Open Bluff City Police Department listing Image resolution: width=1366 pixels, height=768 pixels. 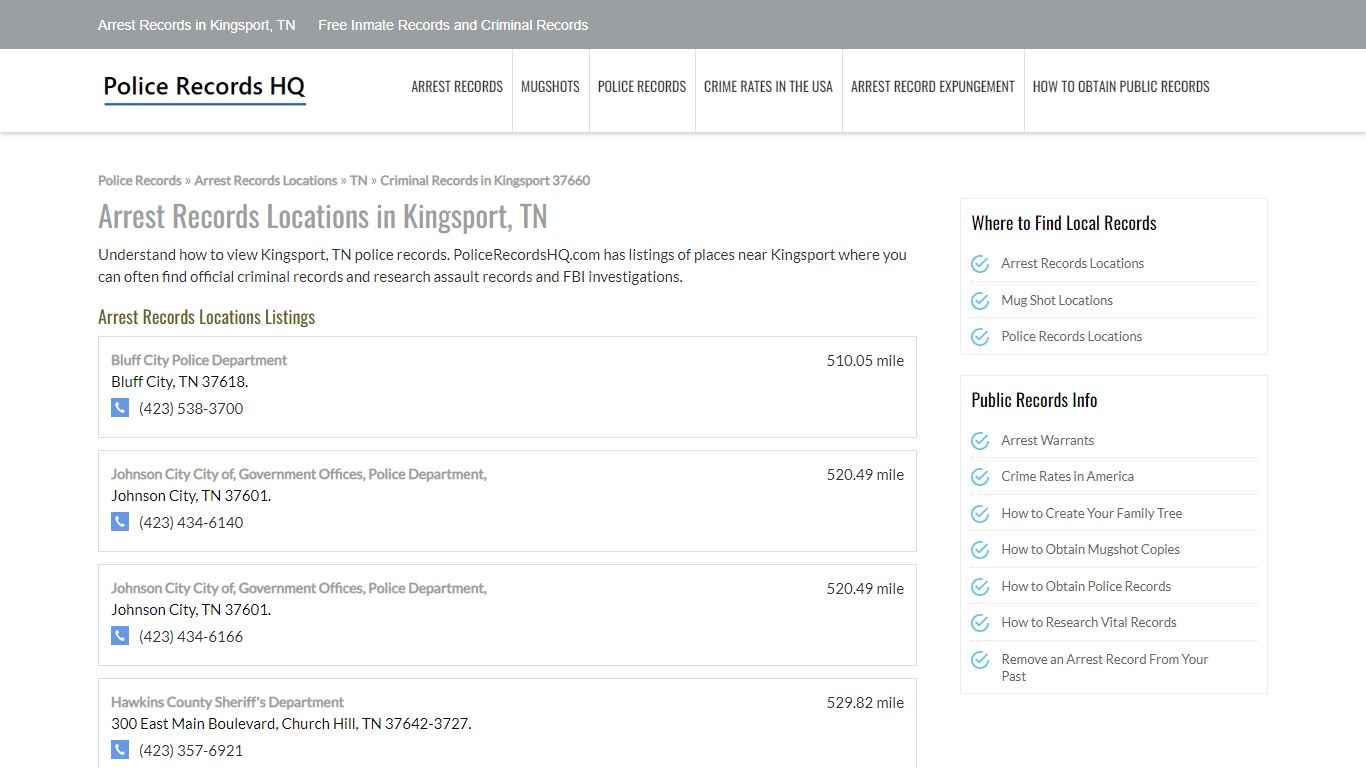[199, 360]
